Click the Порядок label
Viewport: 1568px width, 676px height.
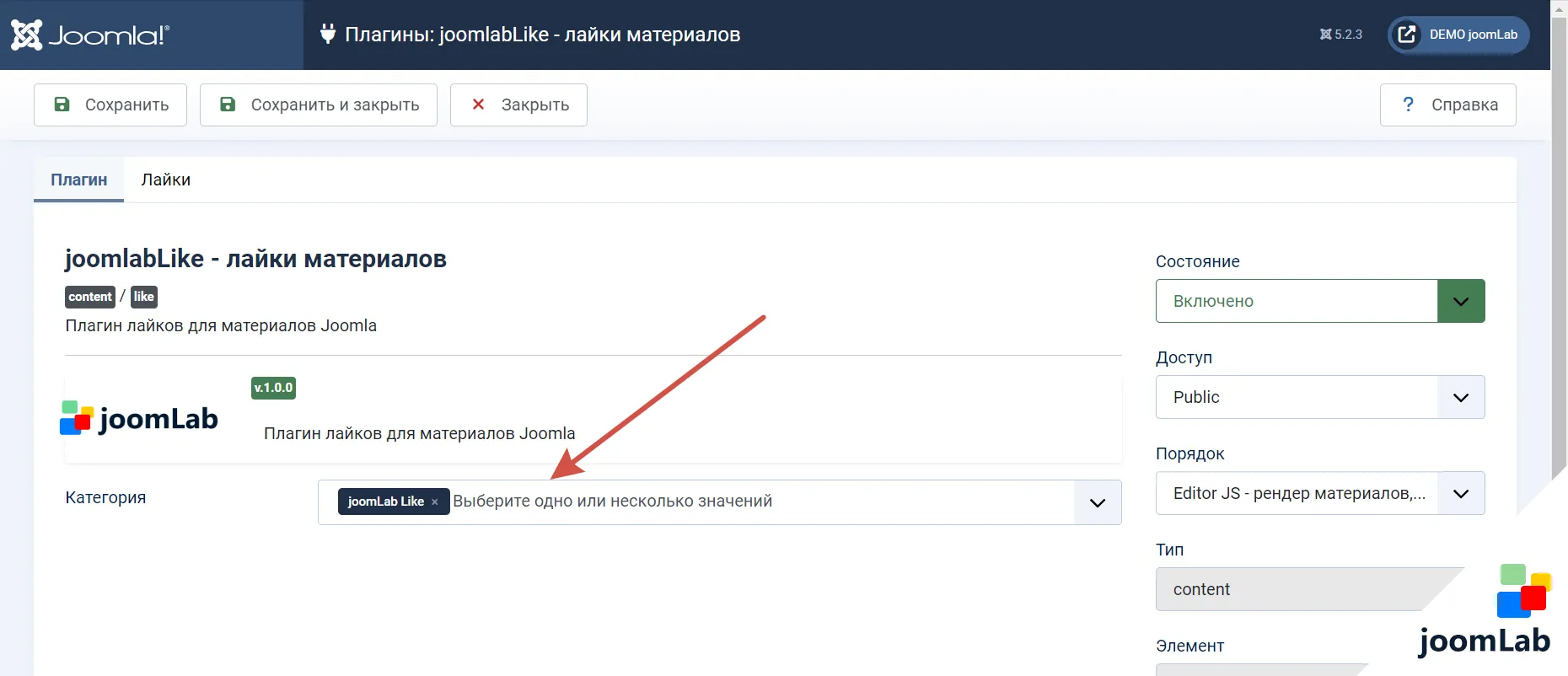(x=1189, y=453)
